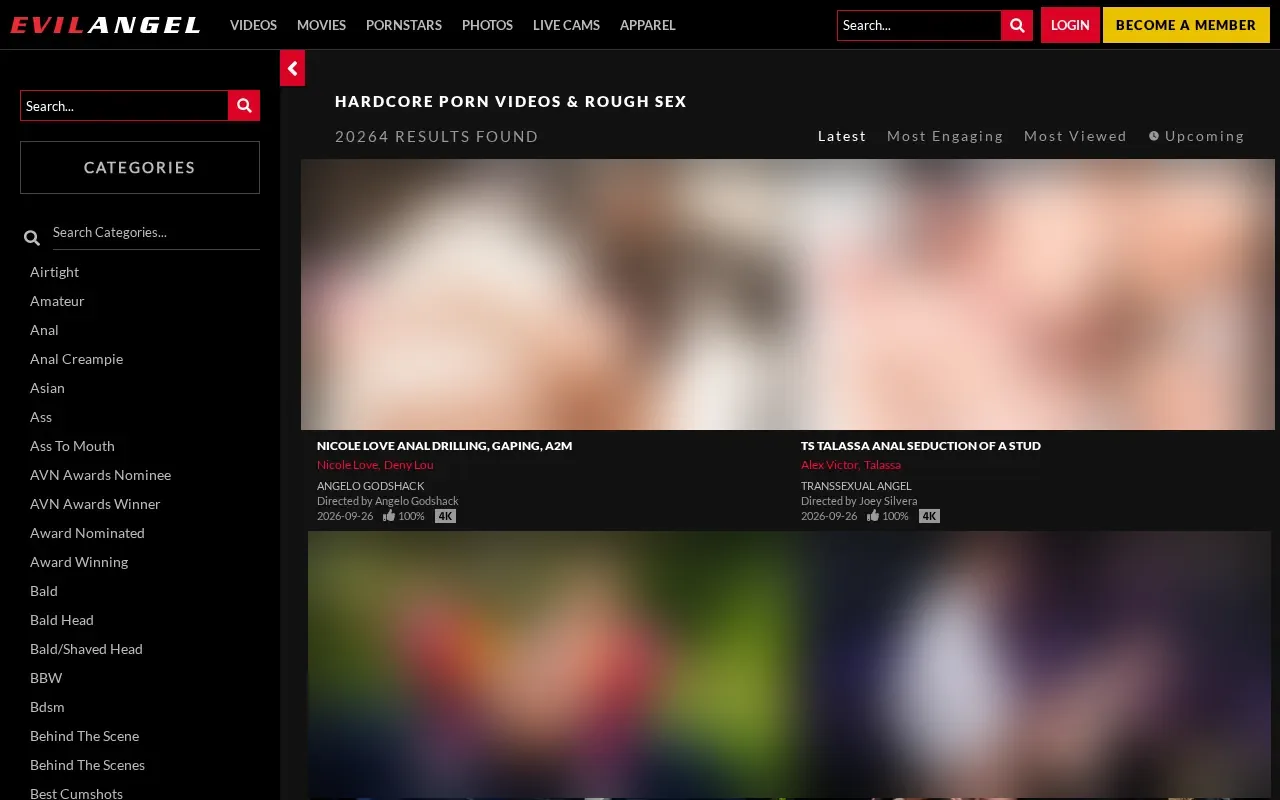The width and height of the screenshot is (1280, 800).
Task: Open the Videos menu item
Action: 253,25
